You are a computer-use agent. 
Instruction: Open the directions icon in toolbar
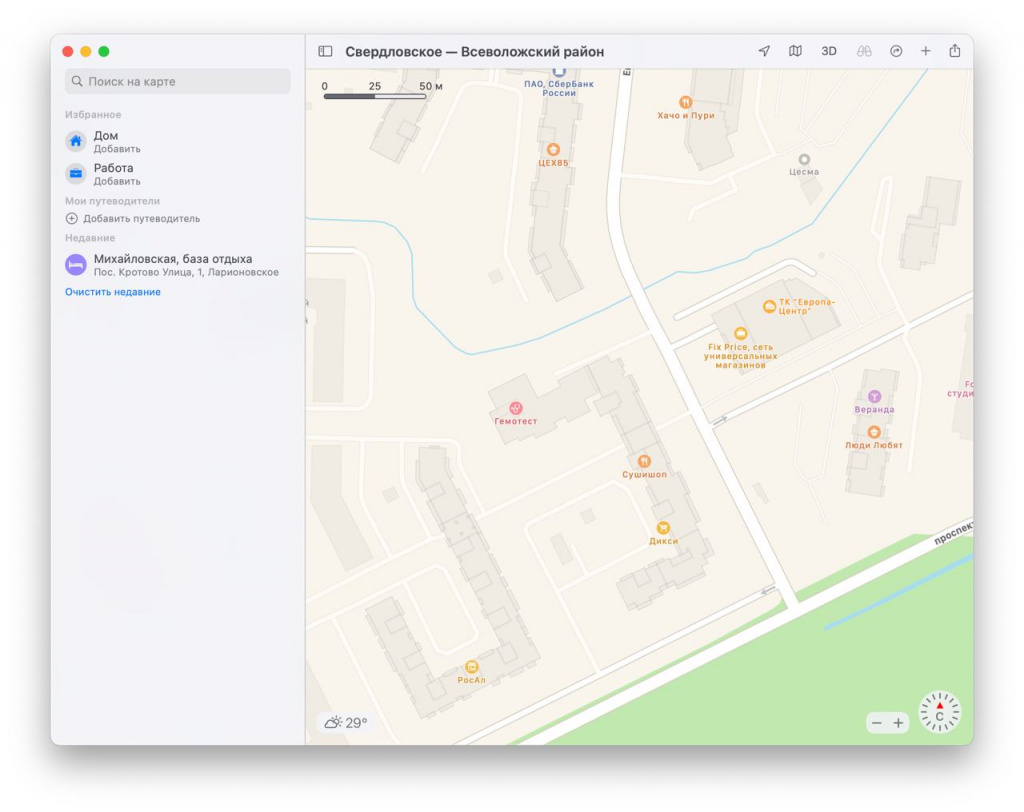[896, 51]
